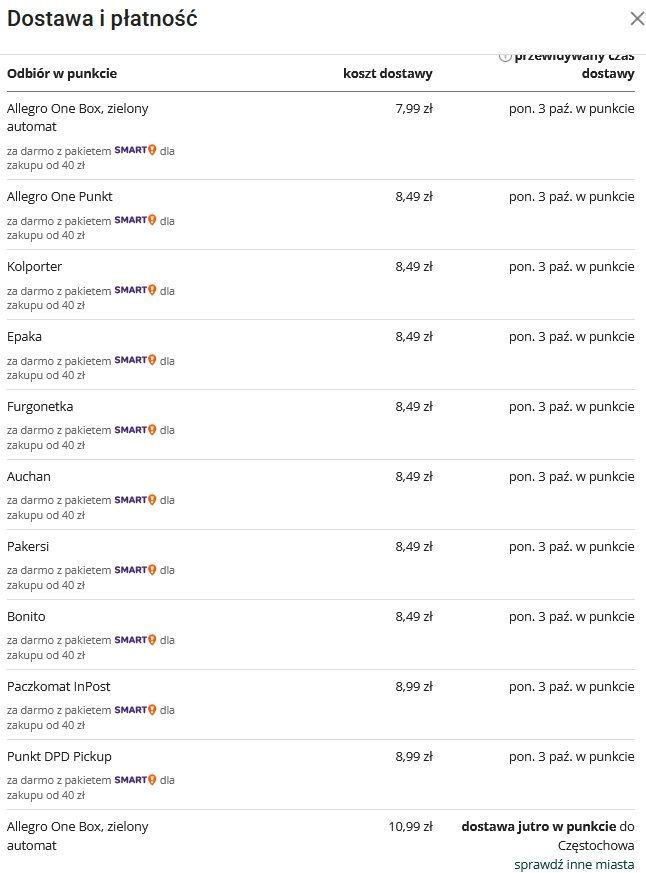Click the Odbiór w punkcie section heading
The width and height of the screenshot is (646, 873).
pos(62,74)
